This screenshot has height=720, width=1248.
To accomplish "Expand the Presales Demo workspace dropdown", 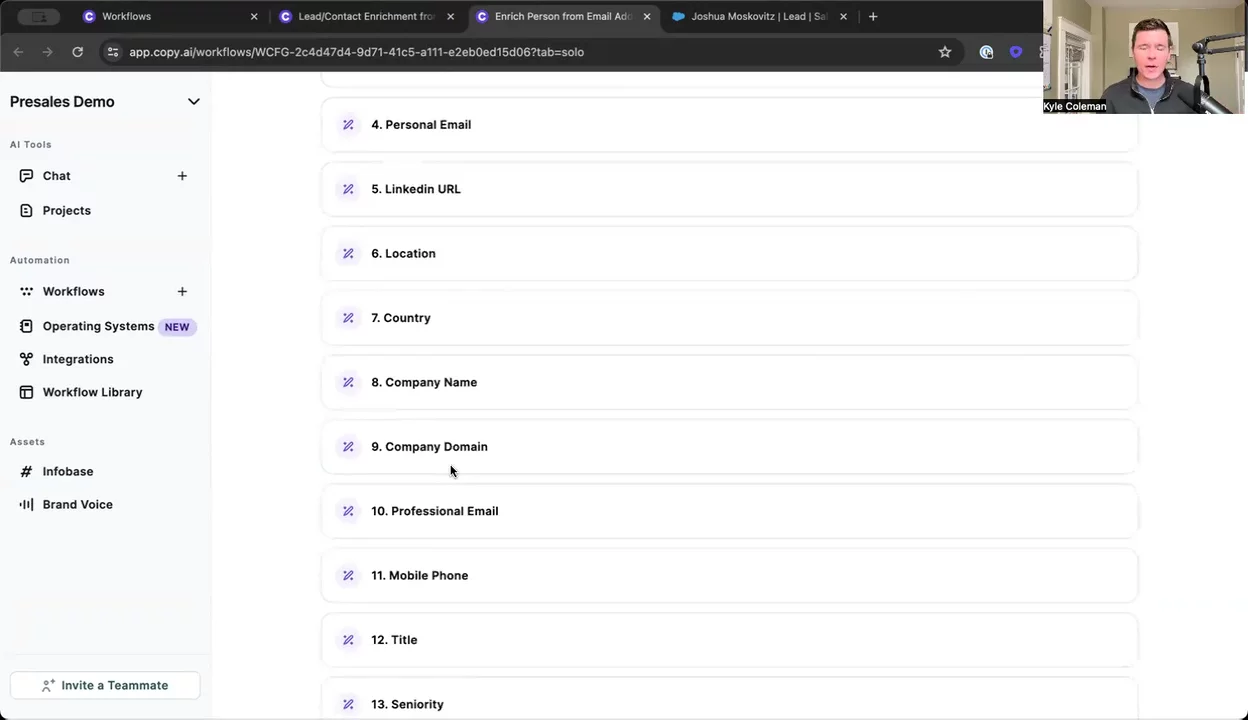I will coord(193,102).
